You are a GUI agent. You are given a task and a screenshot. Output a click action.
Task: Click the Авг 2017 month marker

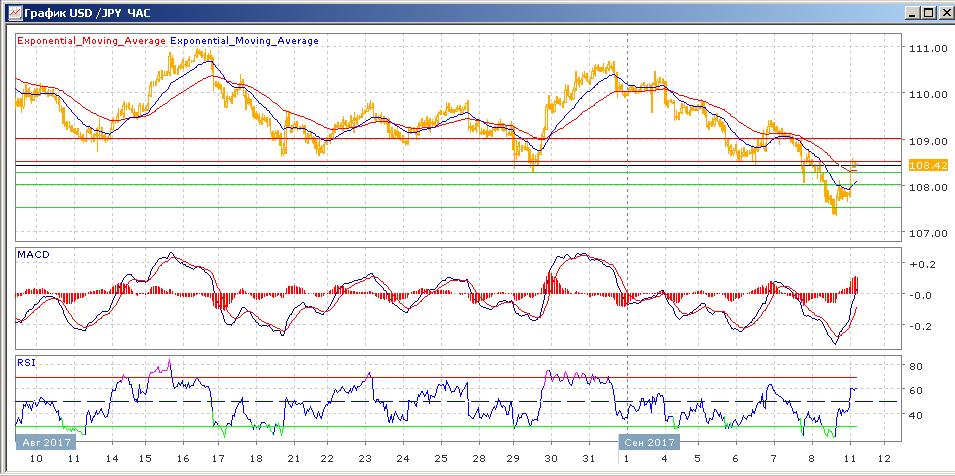click(x=43, y=440)
